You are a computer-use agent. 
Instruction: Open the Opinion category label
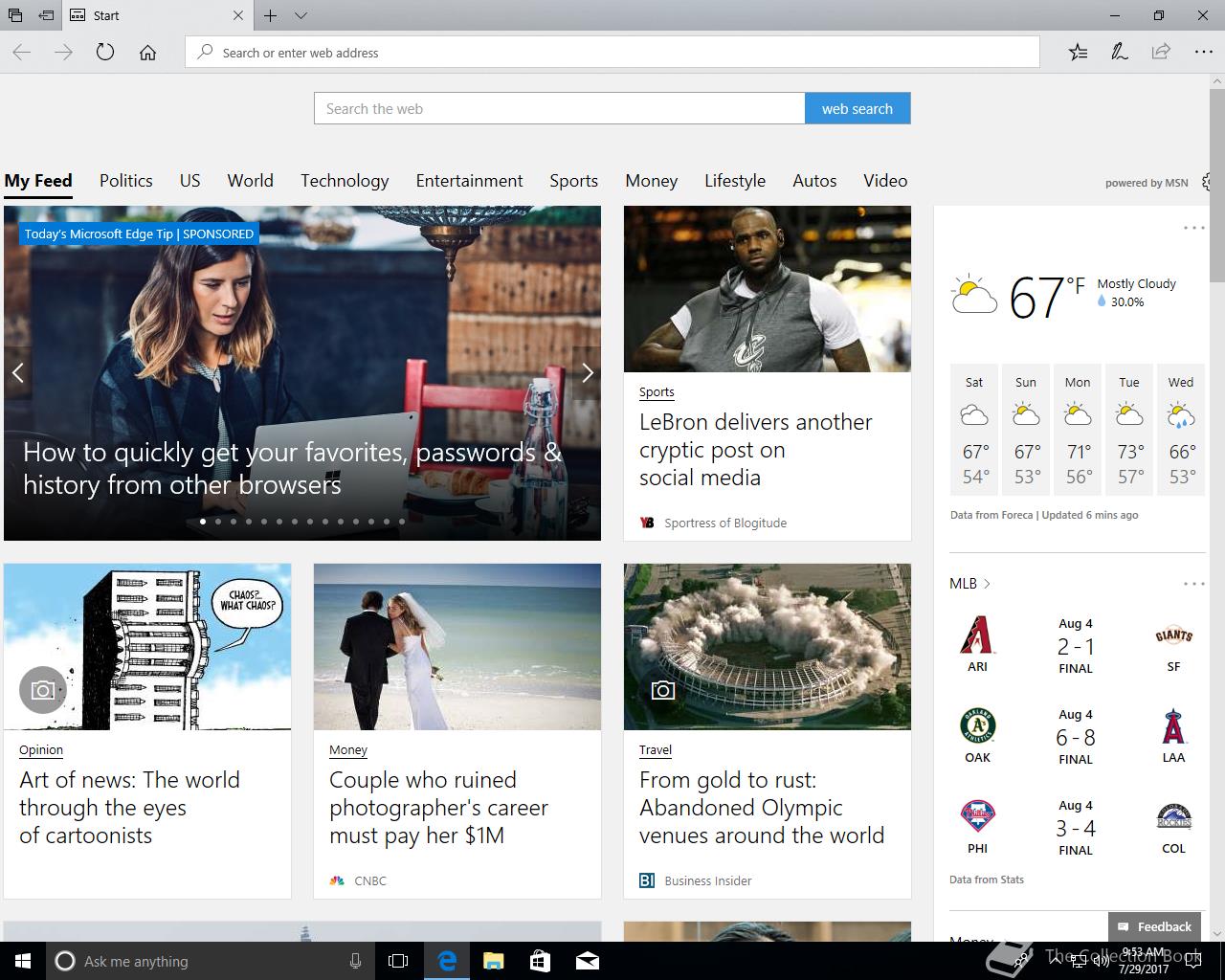click(x=41, y=750)
